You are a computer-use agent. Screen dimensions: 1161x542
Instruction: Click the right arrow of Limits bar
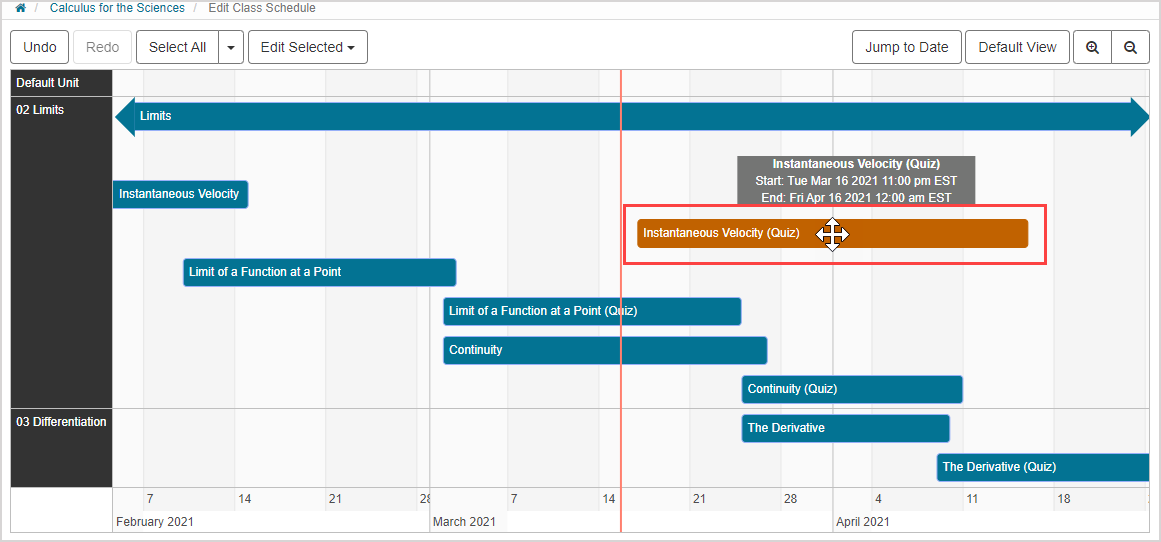click(x=1139, y=116)
